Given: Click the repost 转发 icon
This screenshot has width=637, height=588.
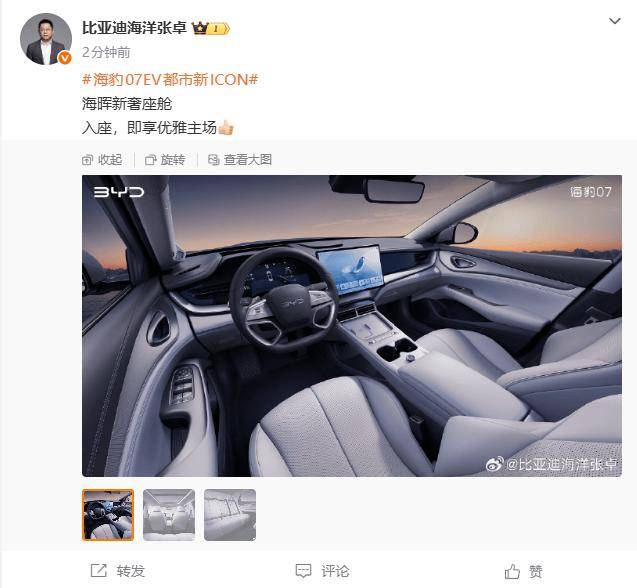Looking at the screenshot, I should [99, 571].
